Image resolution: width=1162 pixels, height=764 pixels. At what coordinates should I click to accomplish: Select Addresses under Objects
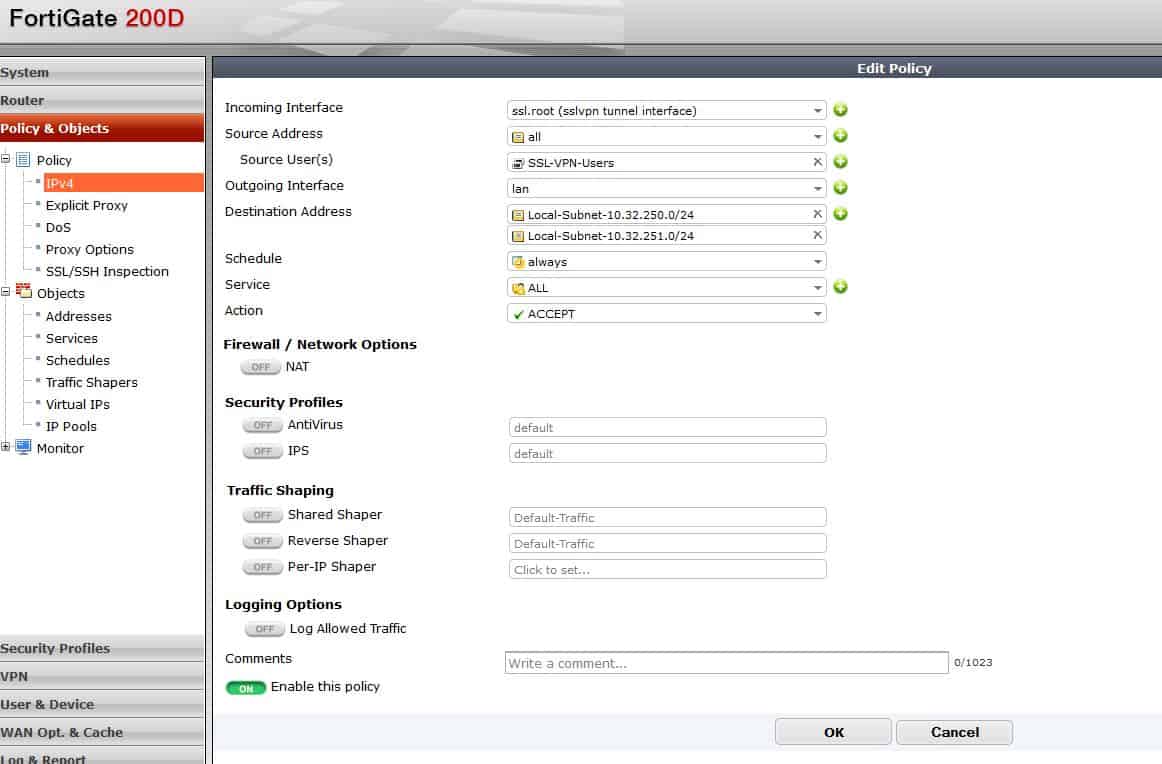(80, 316)
